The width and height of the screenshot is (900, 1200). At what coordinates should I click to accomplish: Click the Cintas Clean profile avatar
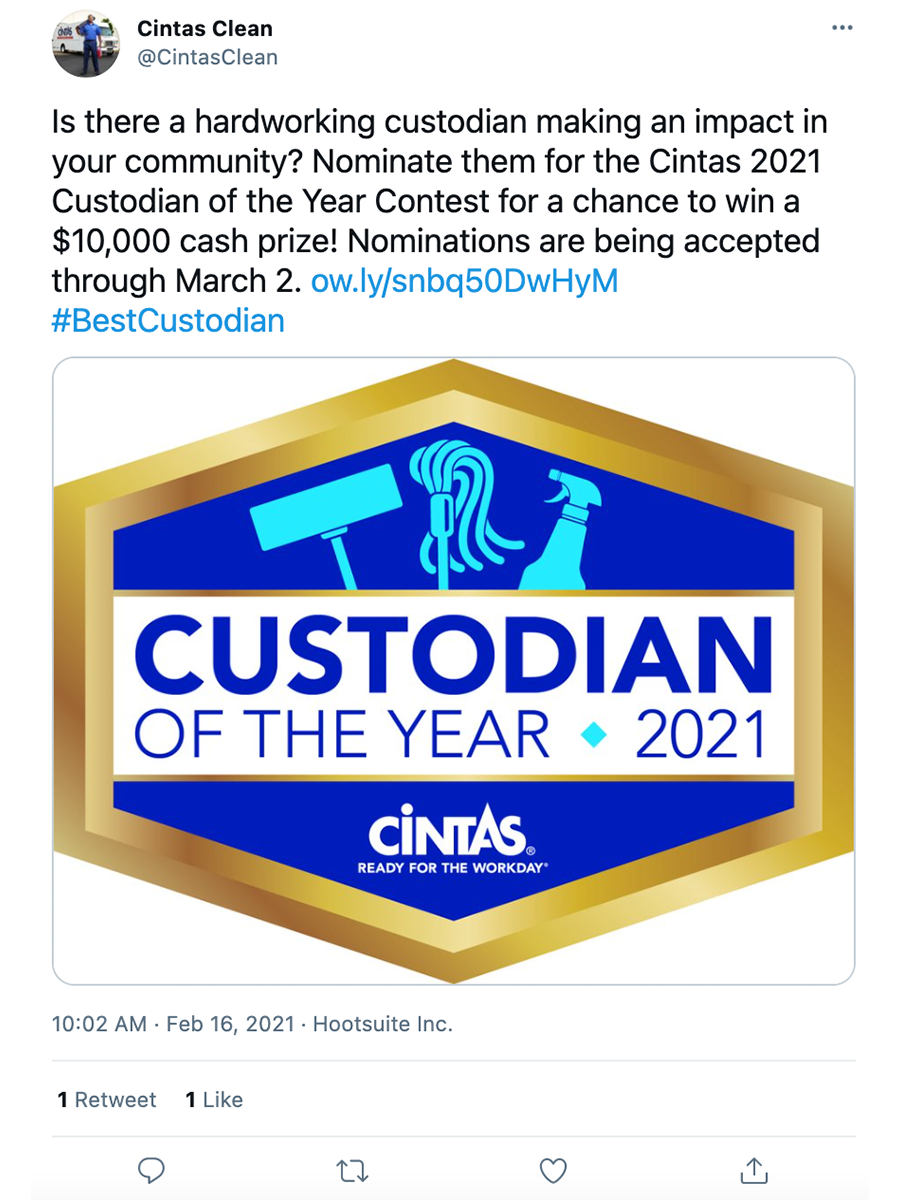82,46
